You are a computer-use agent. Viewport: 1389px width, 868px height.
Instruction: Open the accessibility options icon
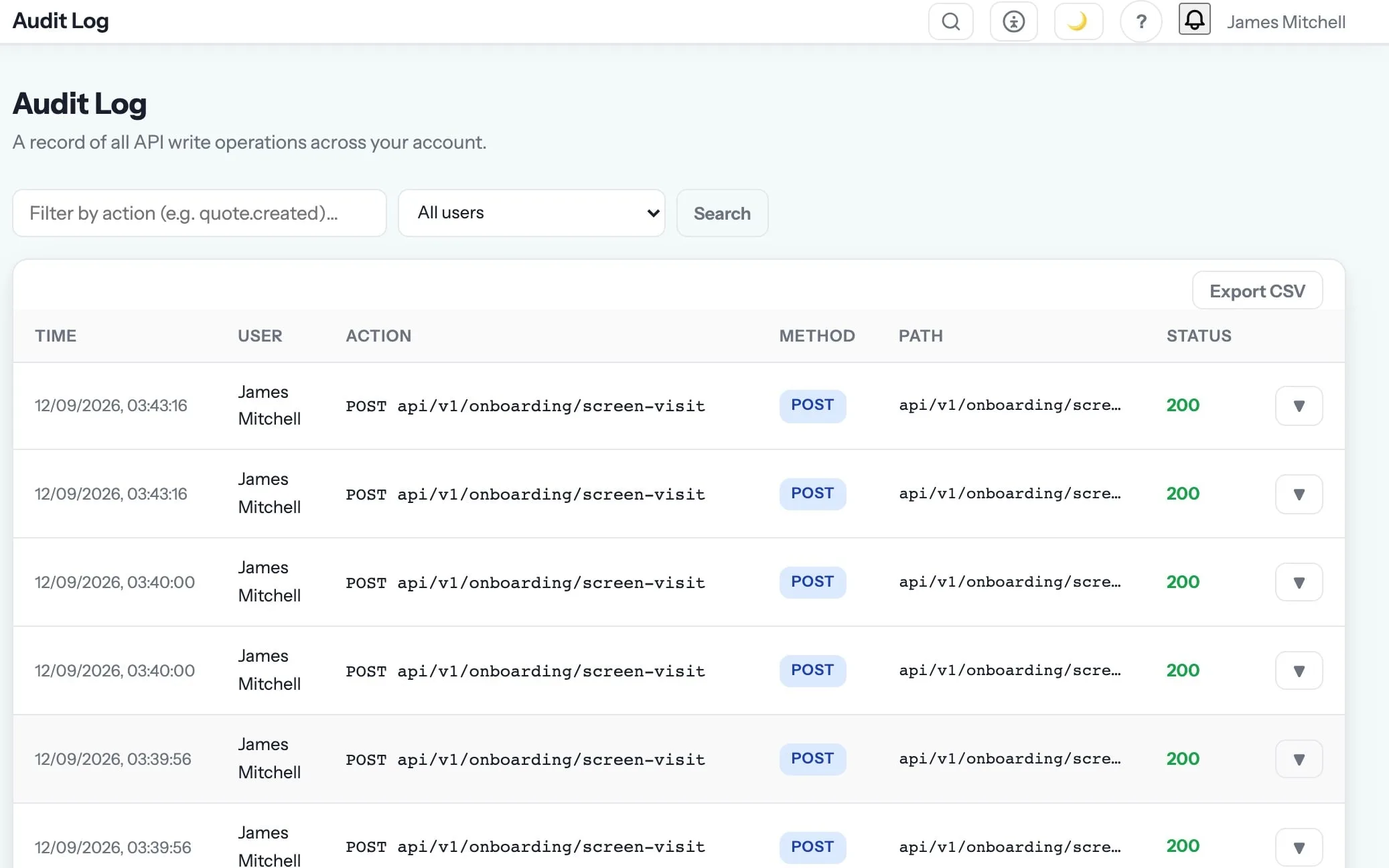click(x=1013, y=21)
